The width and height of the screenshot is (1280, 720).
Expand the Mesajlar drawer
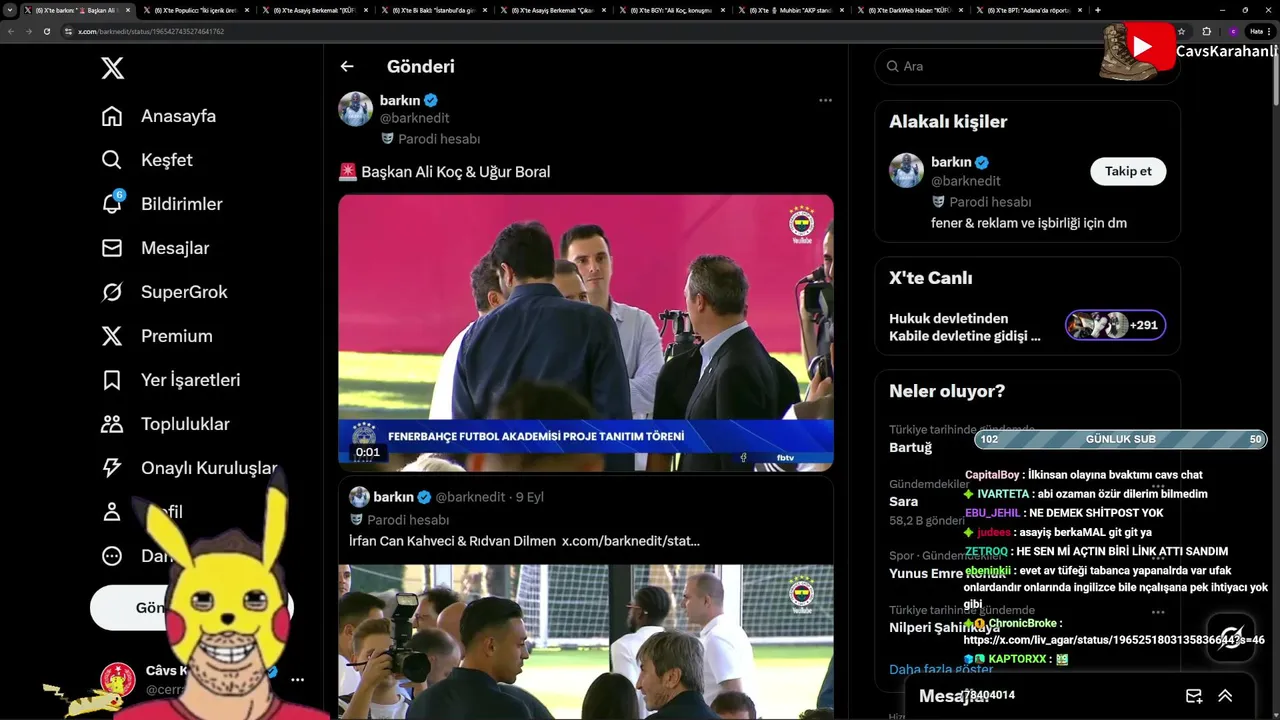(x=1225, y=696)
